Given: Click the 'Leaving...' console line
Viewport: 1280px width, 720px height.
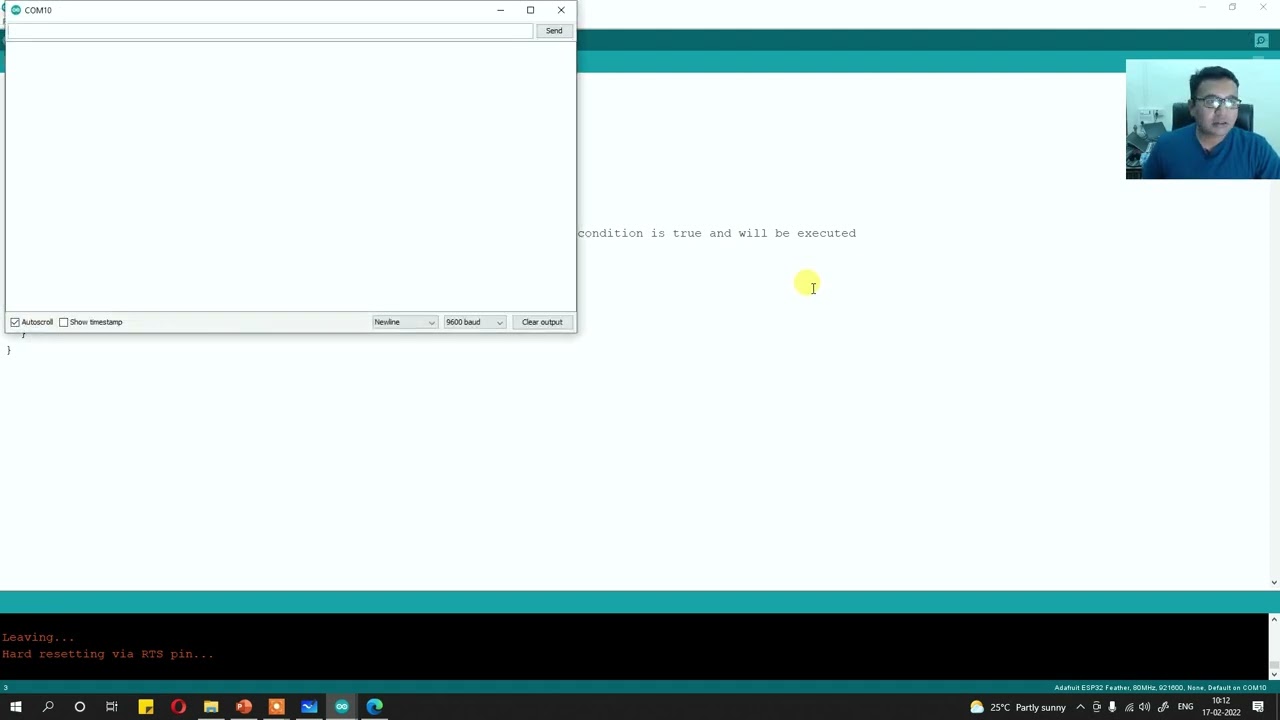Looking at the screenshot, I should [38, 637].
